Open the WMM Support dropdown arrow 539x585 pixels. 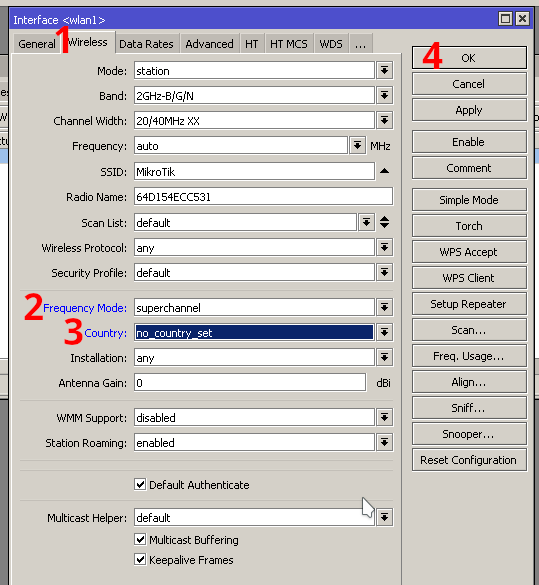pyautogui.click(x=384, y=417)
